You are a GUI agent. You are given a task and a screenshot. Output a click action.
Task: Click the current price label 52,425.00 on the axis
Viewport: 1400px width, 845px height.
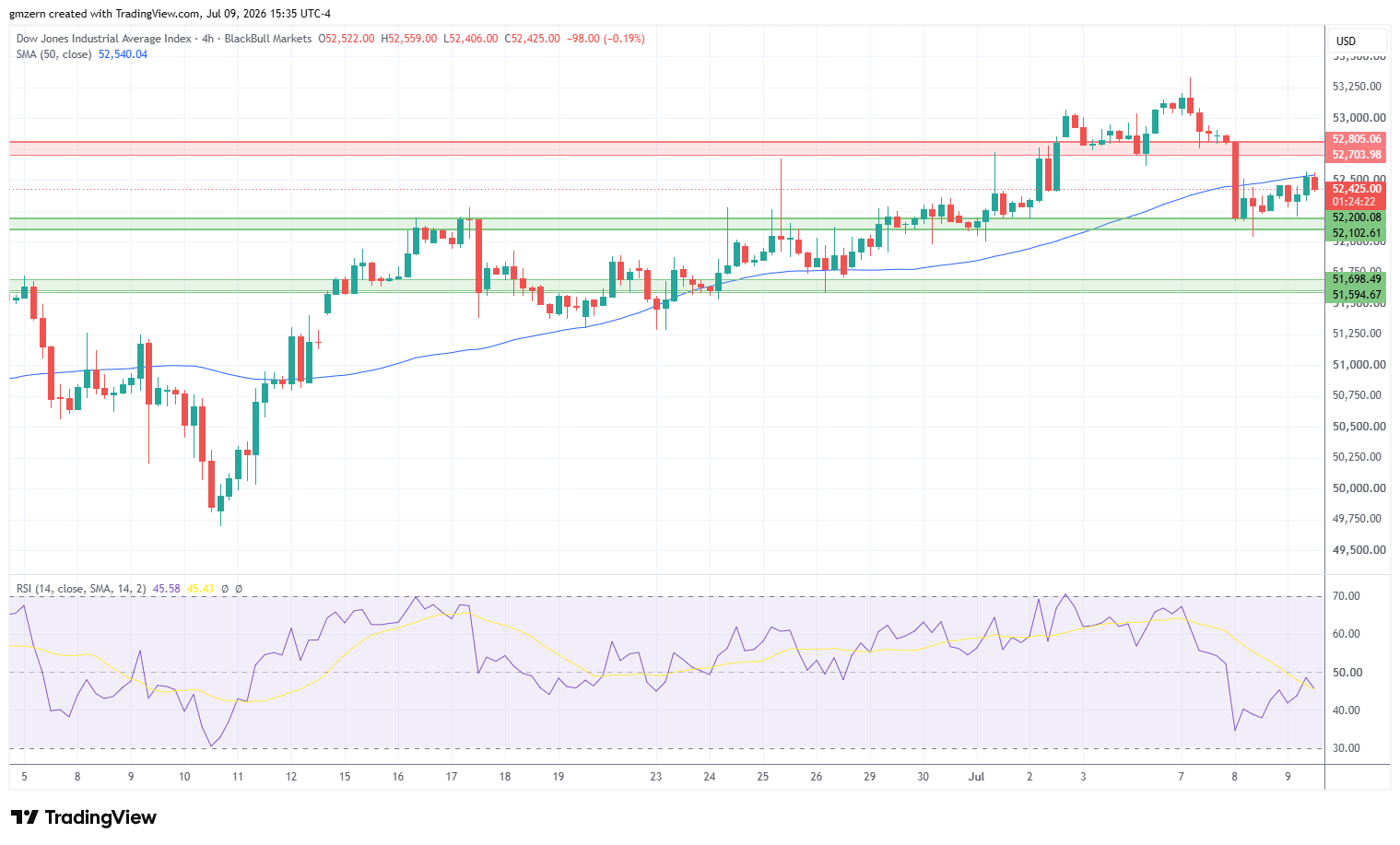[x=1357, y=189]
